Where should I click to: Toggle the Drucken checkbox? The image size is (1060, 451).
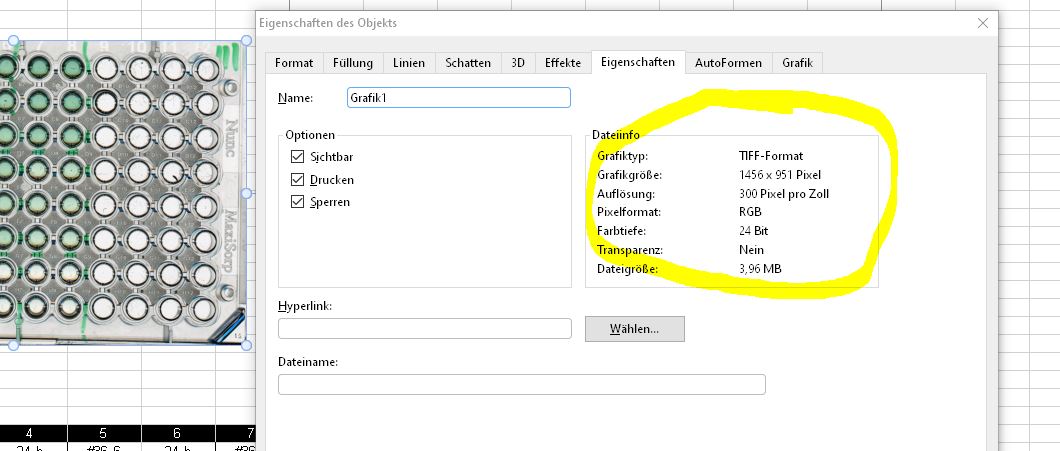297,180
